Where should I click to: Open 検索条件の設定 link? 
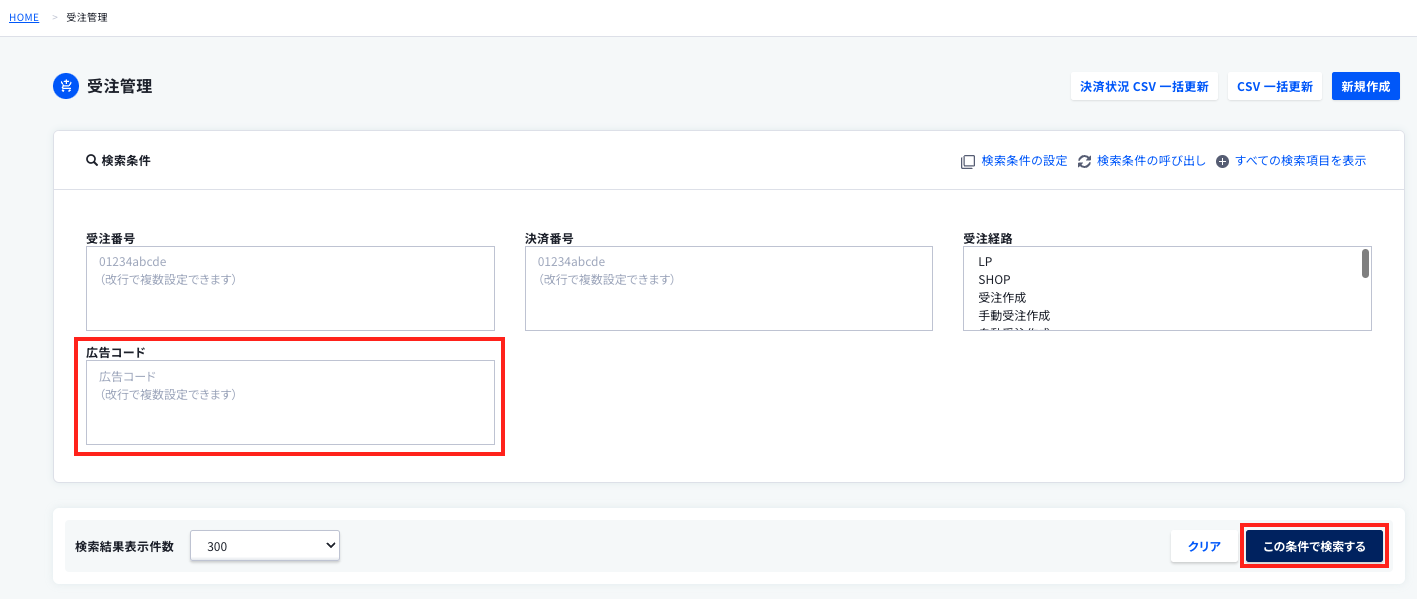point(1024,161)
